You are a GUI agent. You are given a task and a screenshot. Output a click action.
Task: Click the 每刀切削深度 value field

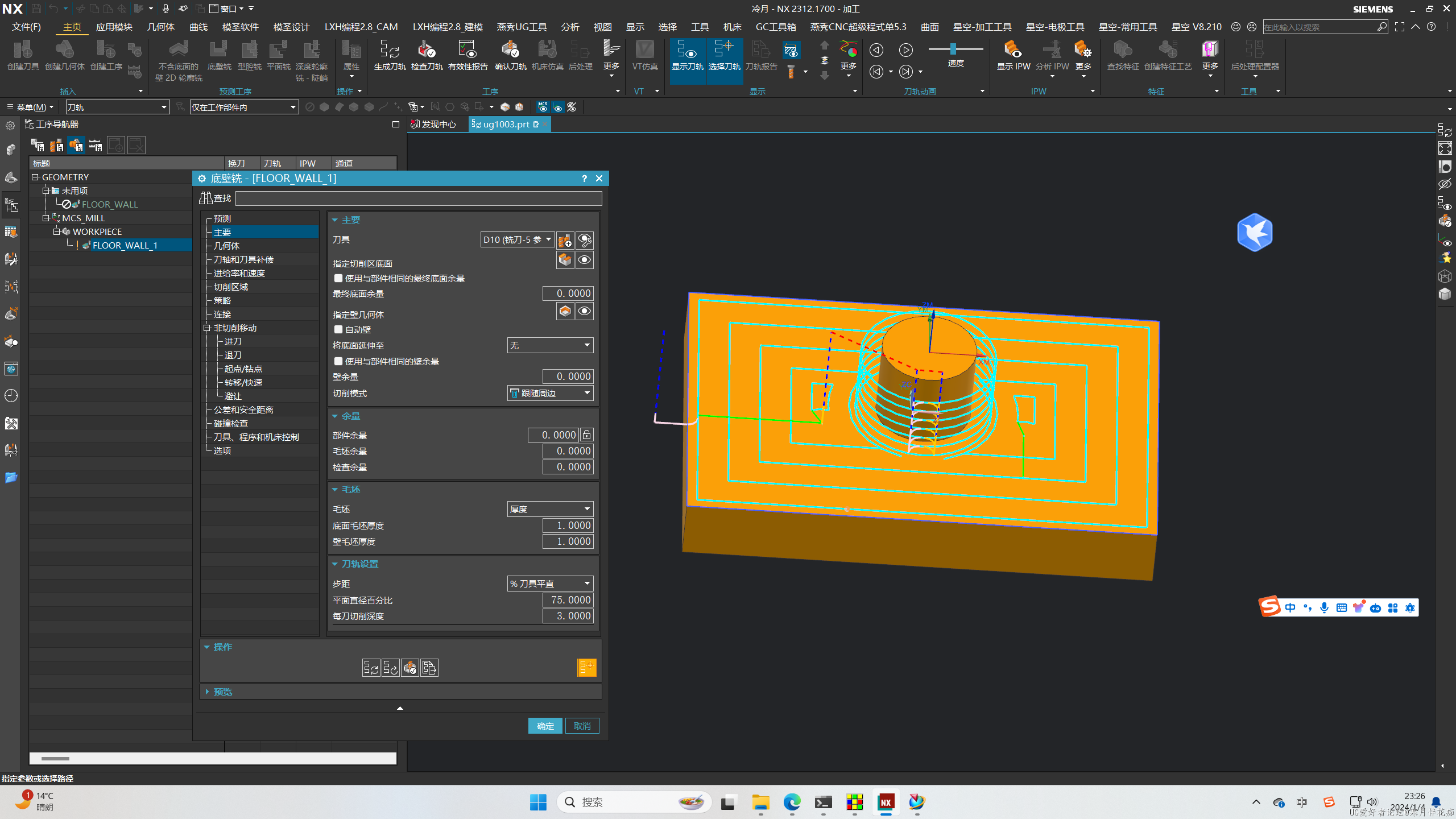568,616
